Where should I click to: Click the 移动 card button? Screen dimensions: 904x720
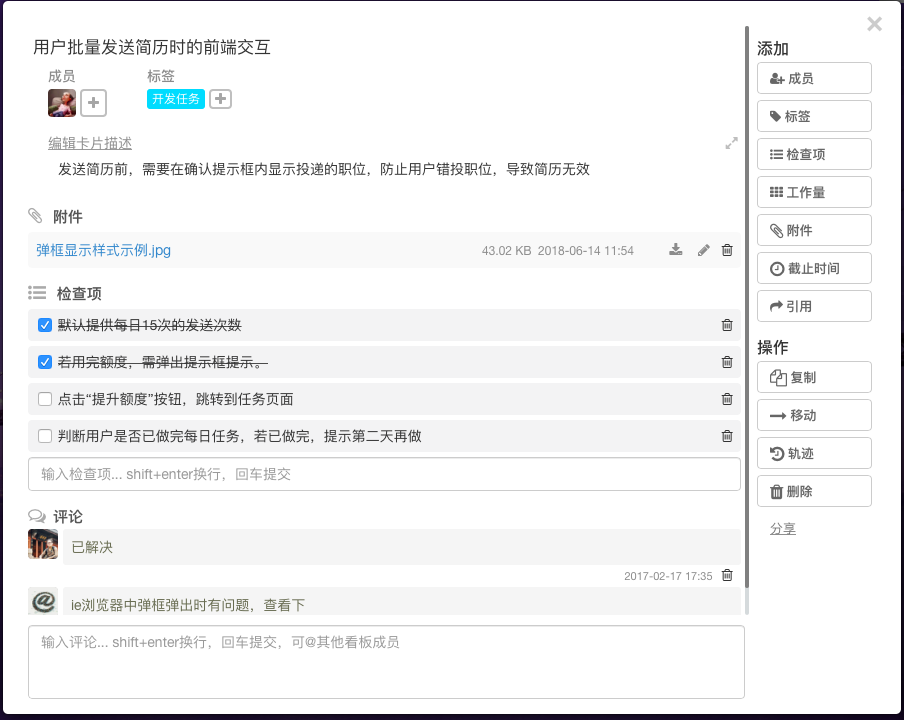814,415
